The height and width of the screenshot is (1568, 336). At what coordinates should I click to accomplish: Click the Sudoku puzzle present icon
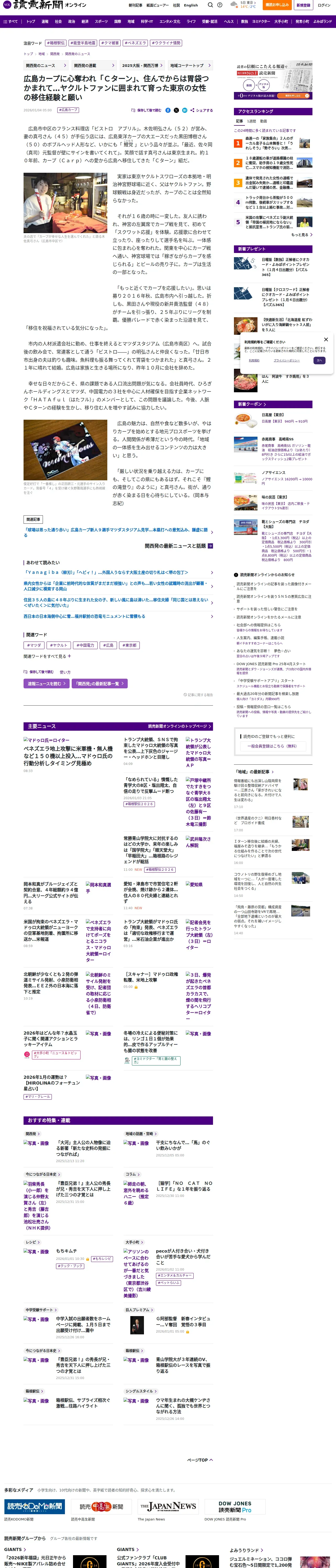pos(245,264)
